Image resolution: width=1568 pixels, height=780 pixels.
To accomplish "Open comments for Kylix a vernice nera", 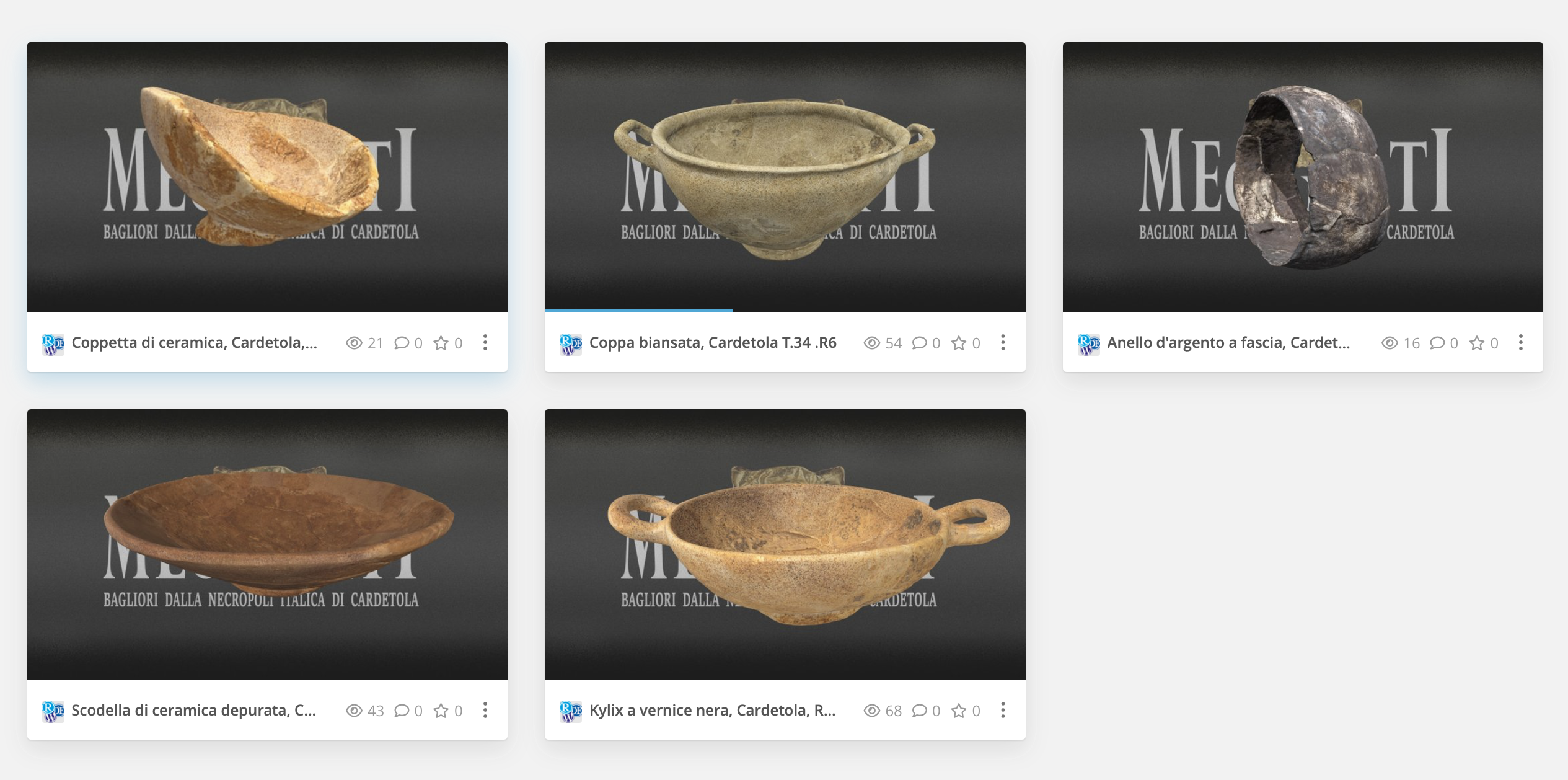I will click(x=919, y=711).
